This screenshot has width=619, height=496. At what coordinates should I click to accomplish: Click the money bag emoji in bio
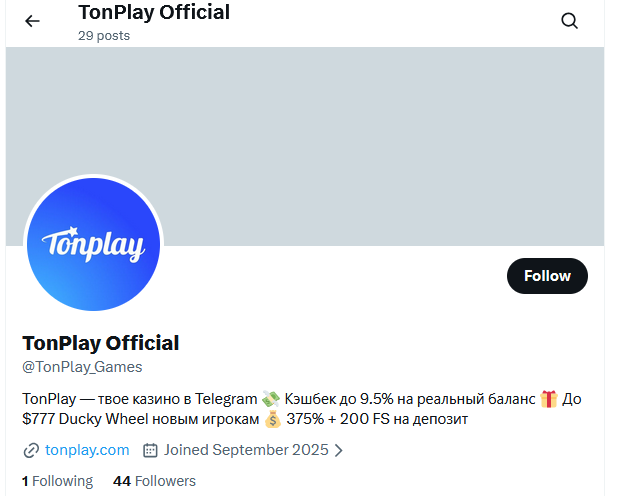[x=273, y=419]
